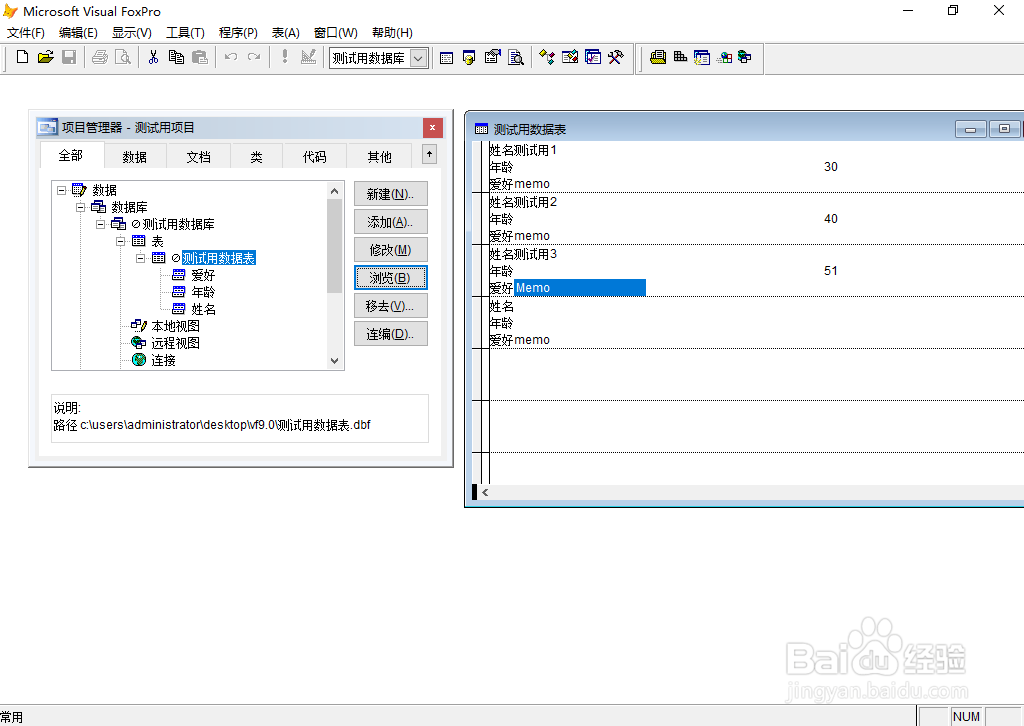Click the Modify Form ruler icon
The width and height of the screenshot is (1024, 726).
click(x=308, y=57)
